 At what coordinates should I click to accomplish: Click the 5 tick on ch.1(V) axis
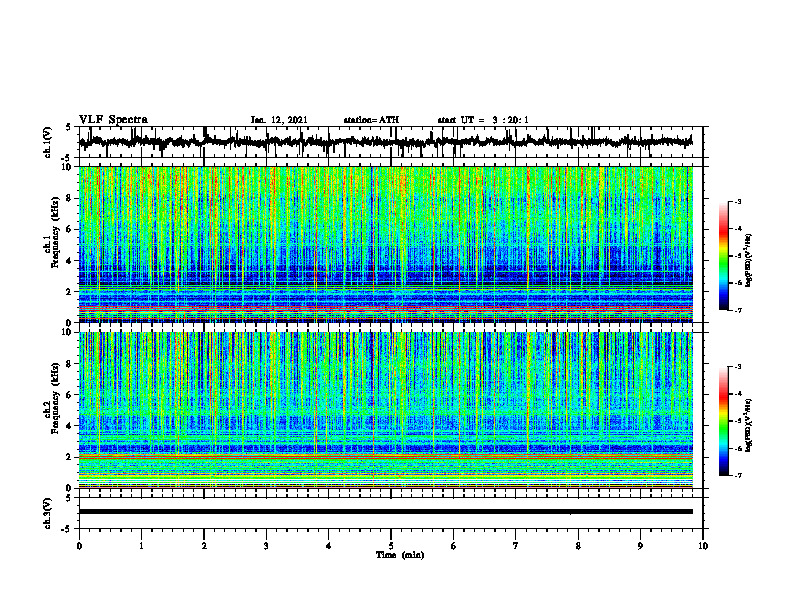68,128
